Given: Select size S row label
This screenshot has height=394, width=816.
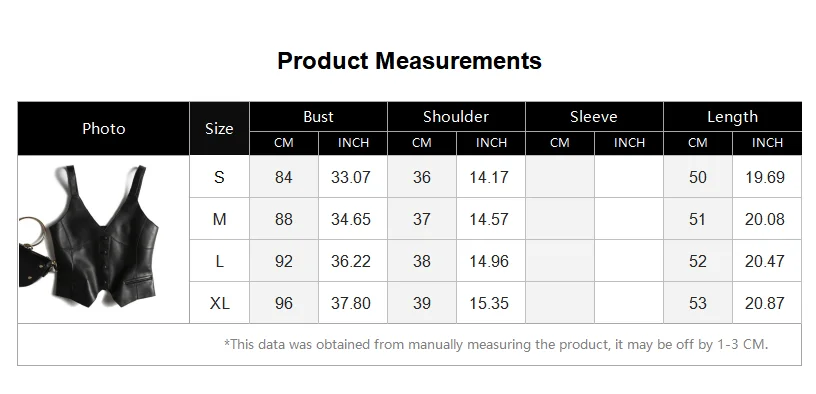Looking at the screenshot, I should click(219, 177).
